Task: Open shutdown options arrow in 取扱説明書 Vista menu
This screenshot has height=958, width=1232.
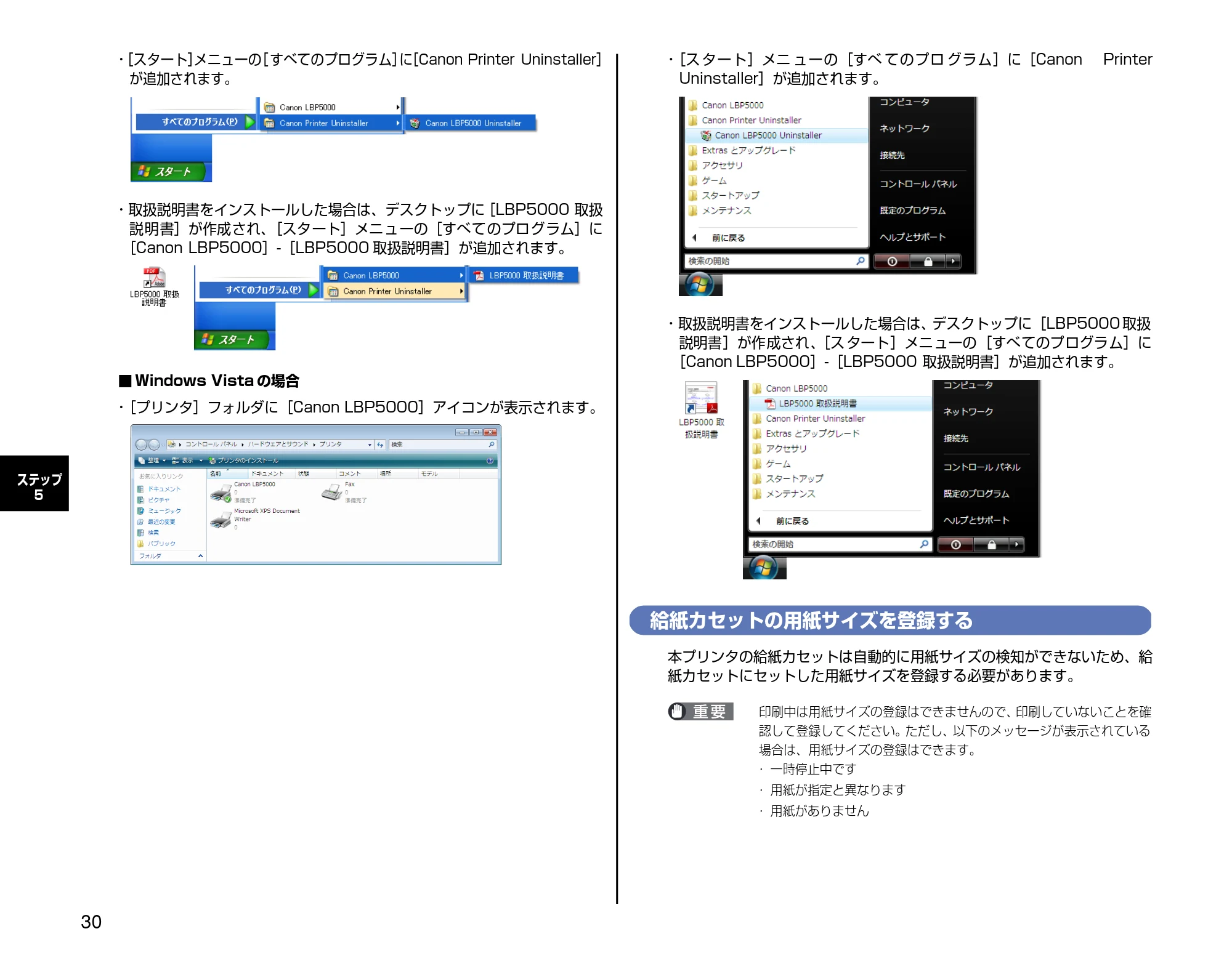Action: [1017, 545]
